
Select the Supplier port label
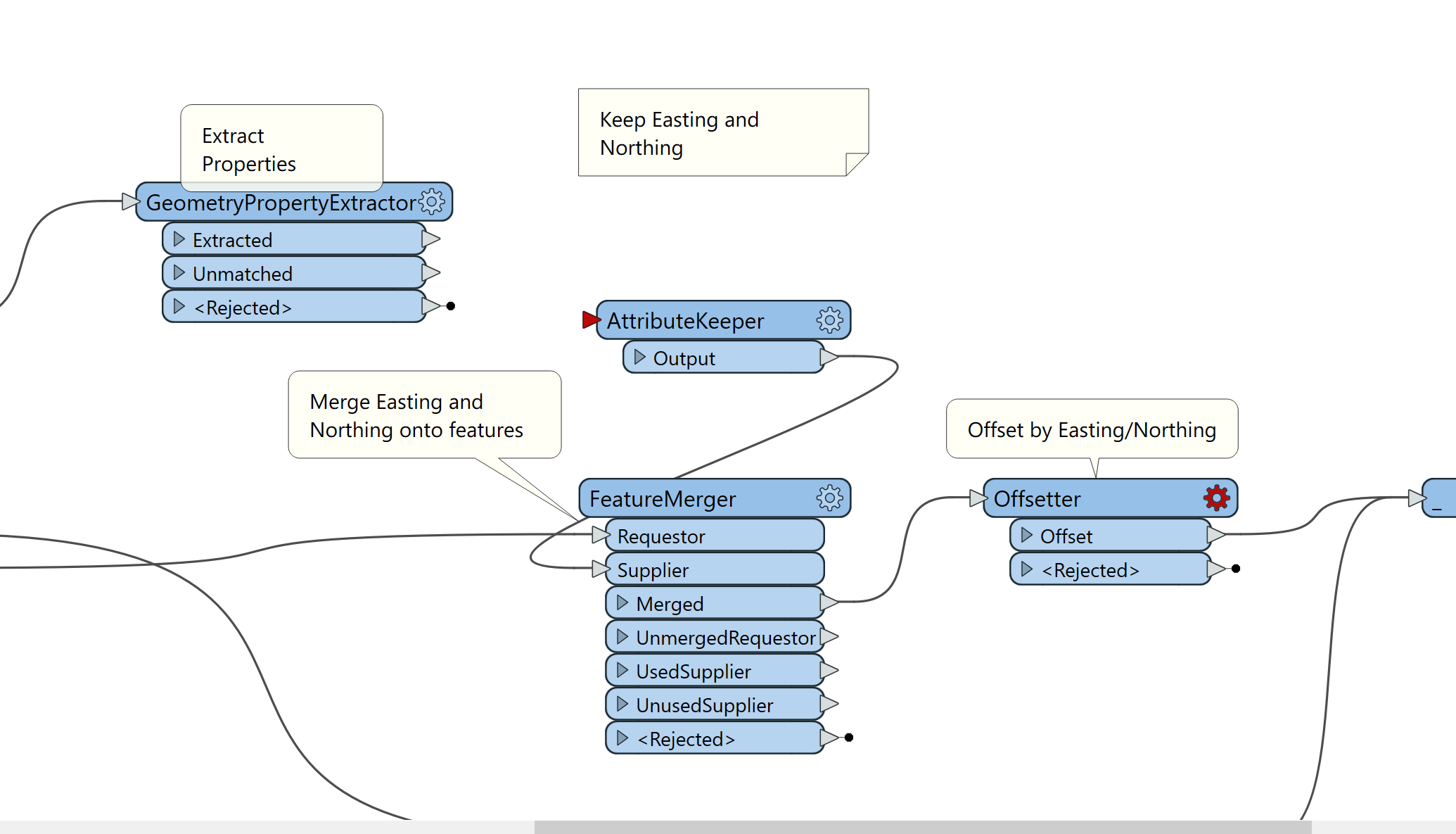coord(653,570)
